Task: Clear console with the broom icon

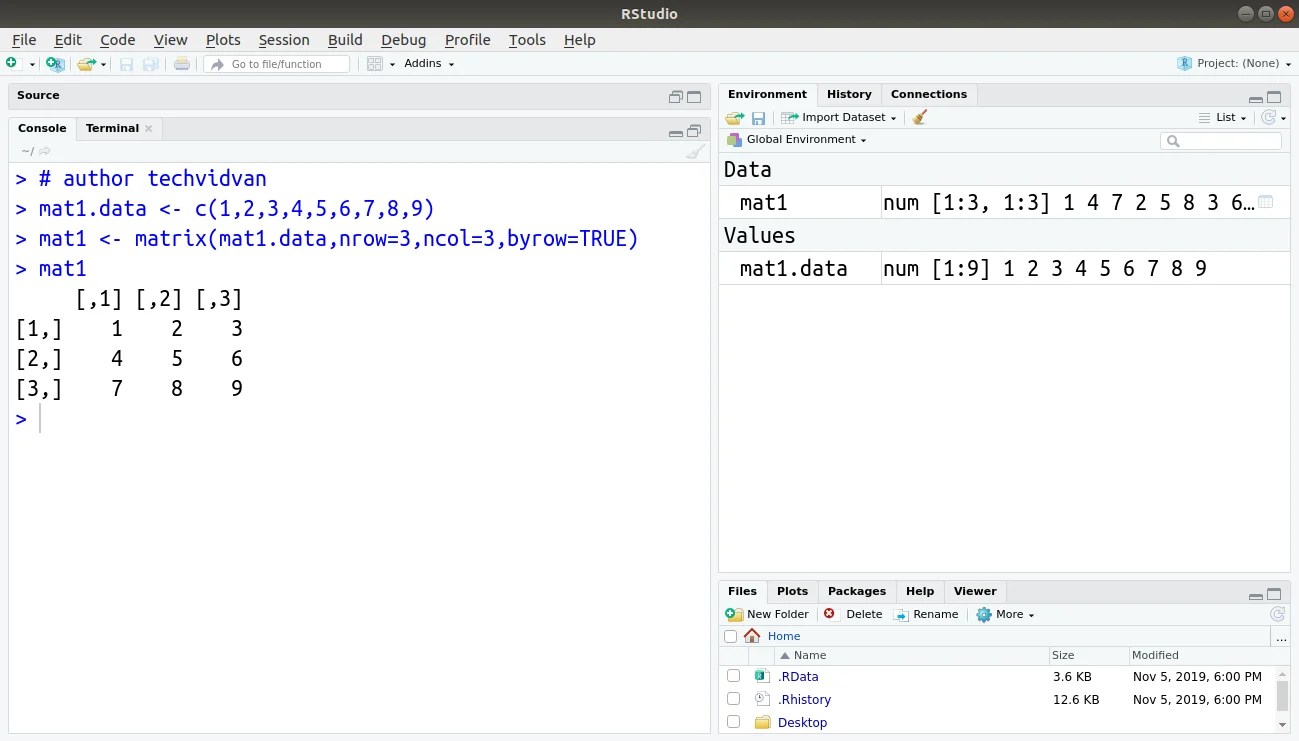Action: (695, 151)
